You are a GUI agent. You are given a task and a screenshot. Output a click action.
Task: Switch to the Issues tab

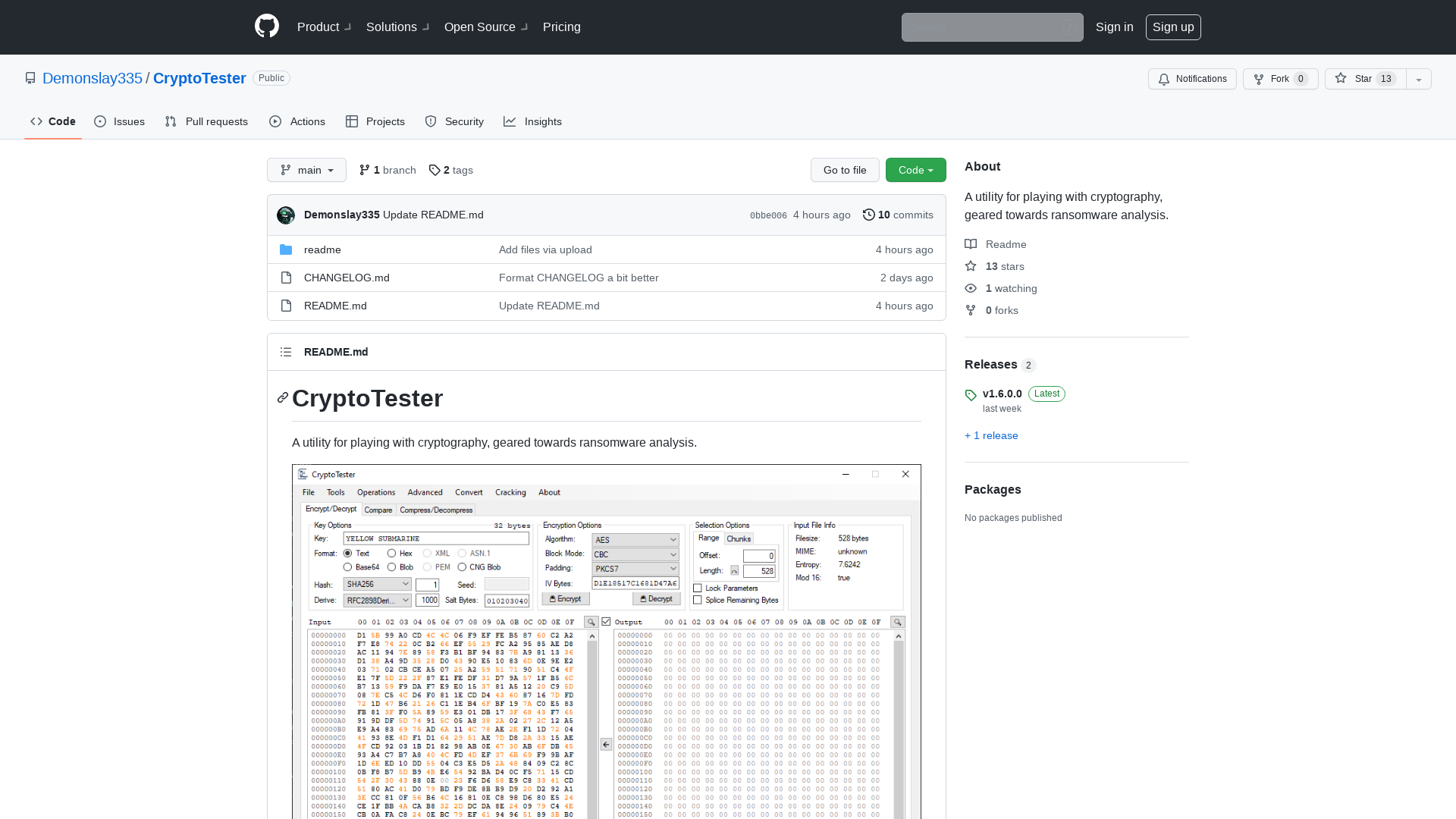[x=120, y=121]
